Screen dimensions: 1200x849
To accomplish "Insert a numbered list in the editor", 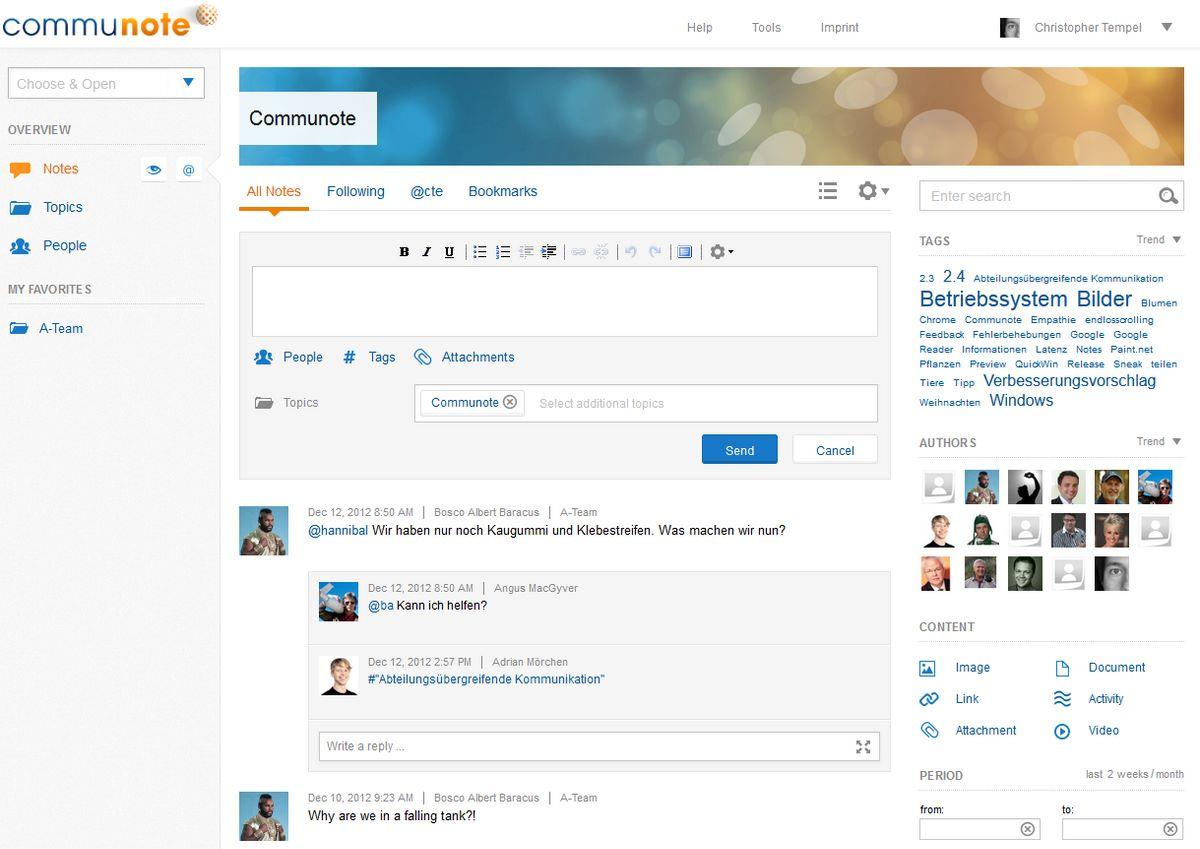I will [x=503, y=252].
